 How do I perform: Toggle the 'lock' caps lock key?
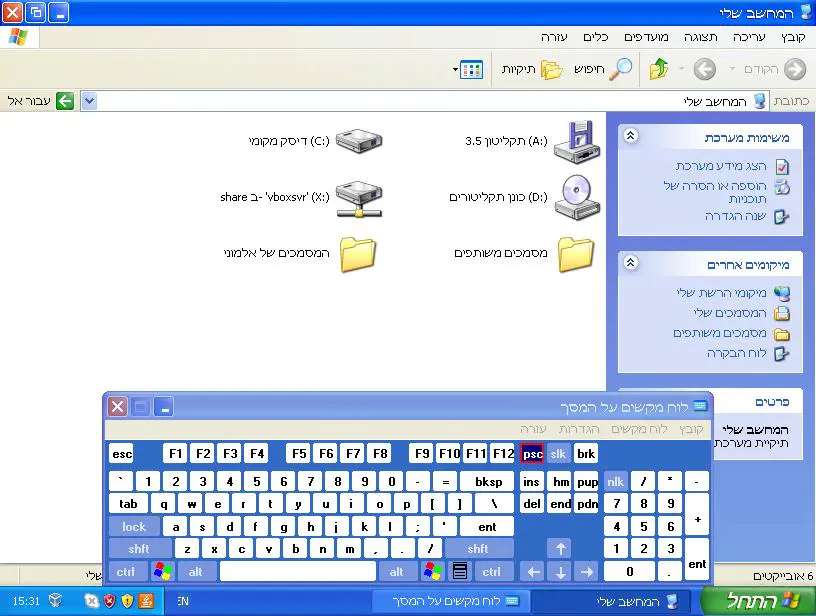point(134,527)
